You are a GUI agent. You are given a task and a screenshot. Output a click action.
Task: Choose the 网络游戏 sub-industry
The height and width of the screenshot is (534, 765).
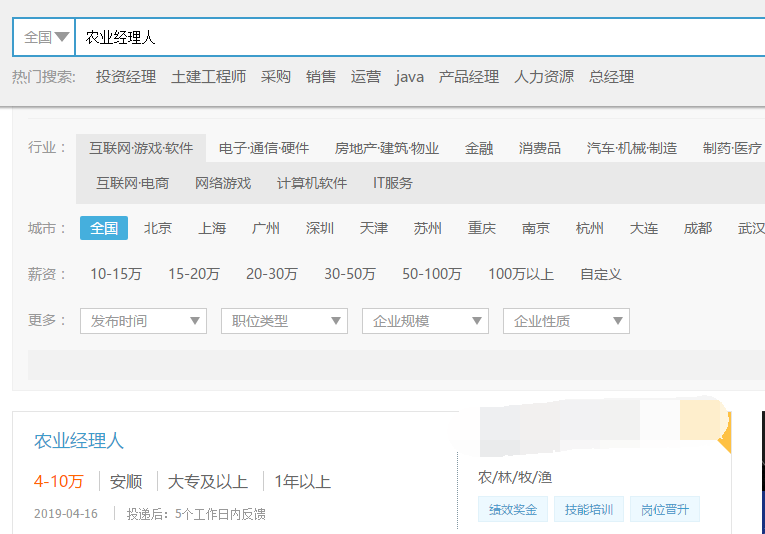tap(223, 183)
